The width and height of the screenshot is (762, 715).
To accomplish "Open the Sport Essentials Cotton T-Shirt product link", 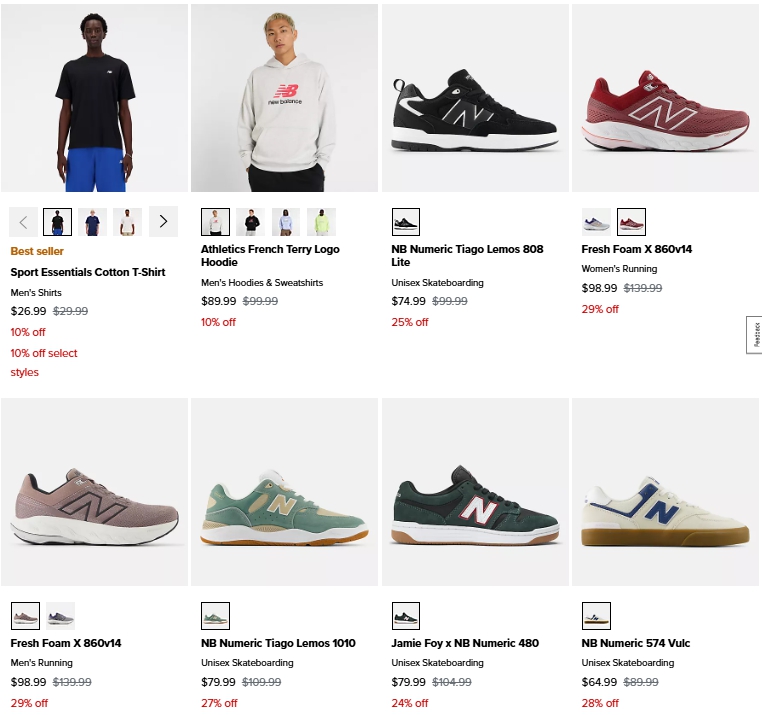I will pyautogui.click(x=88, y=272).
